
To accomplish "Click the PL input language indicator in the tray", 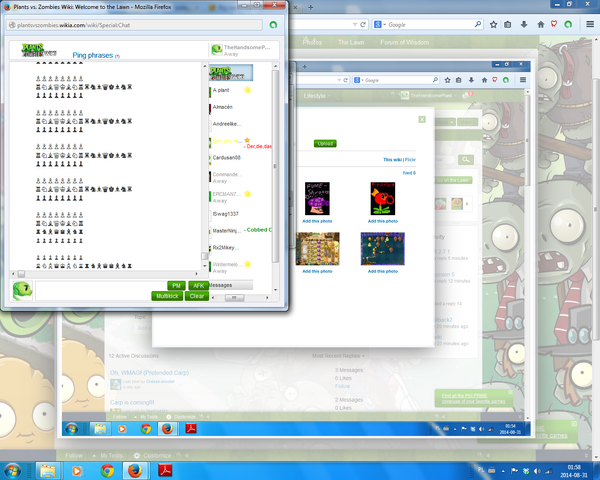I will coord(481,469).
